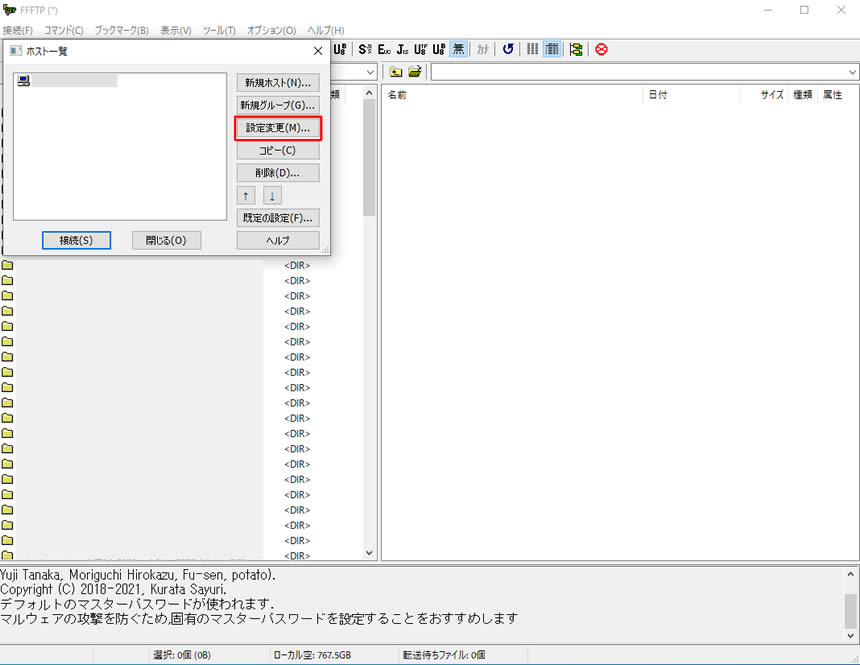Click the log pane scrollbar up arrow

click(x=851, y=574)
